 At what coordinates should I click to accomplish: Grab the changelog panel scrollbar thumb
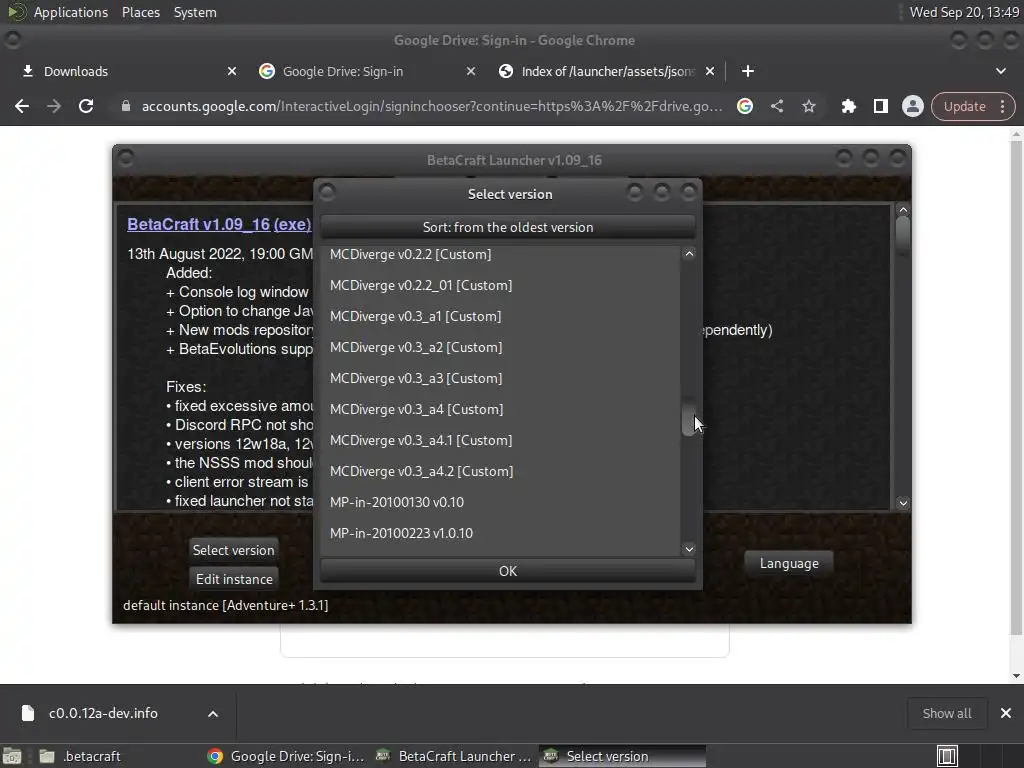[x=903, y=234]
